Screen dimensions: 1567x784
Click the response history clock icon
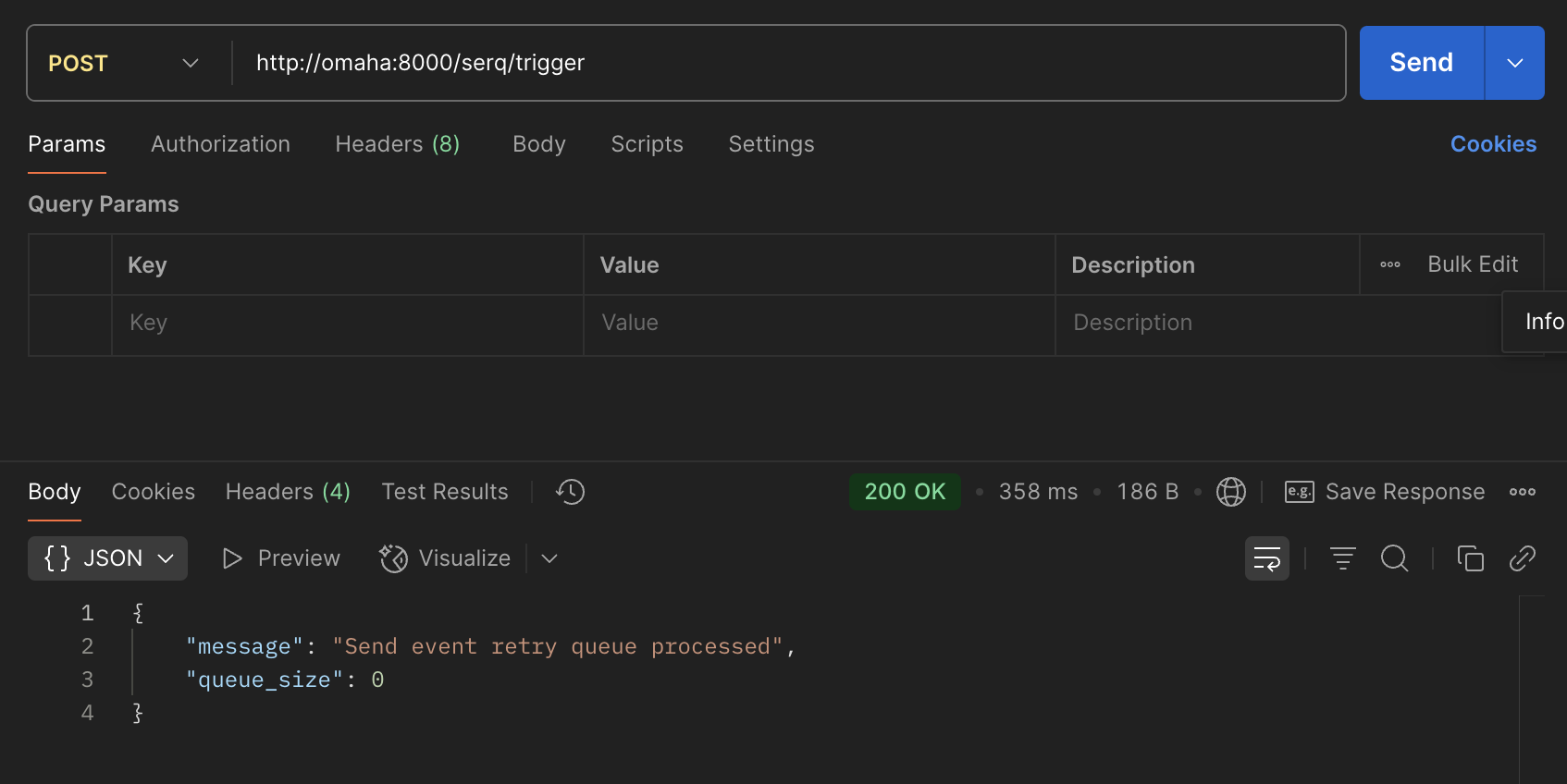570,492
